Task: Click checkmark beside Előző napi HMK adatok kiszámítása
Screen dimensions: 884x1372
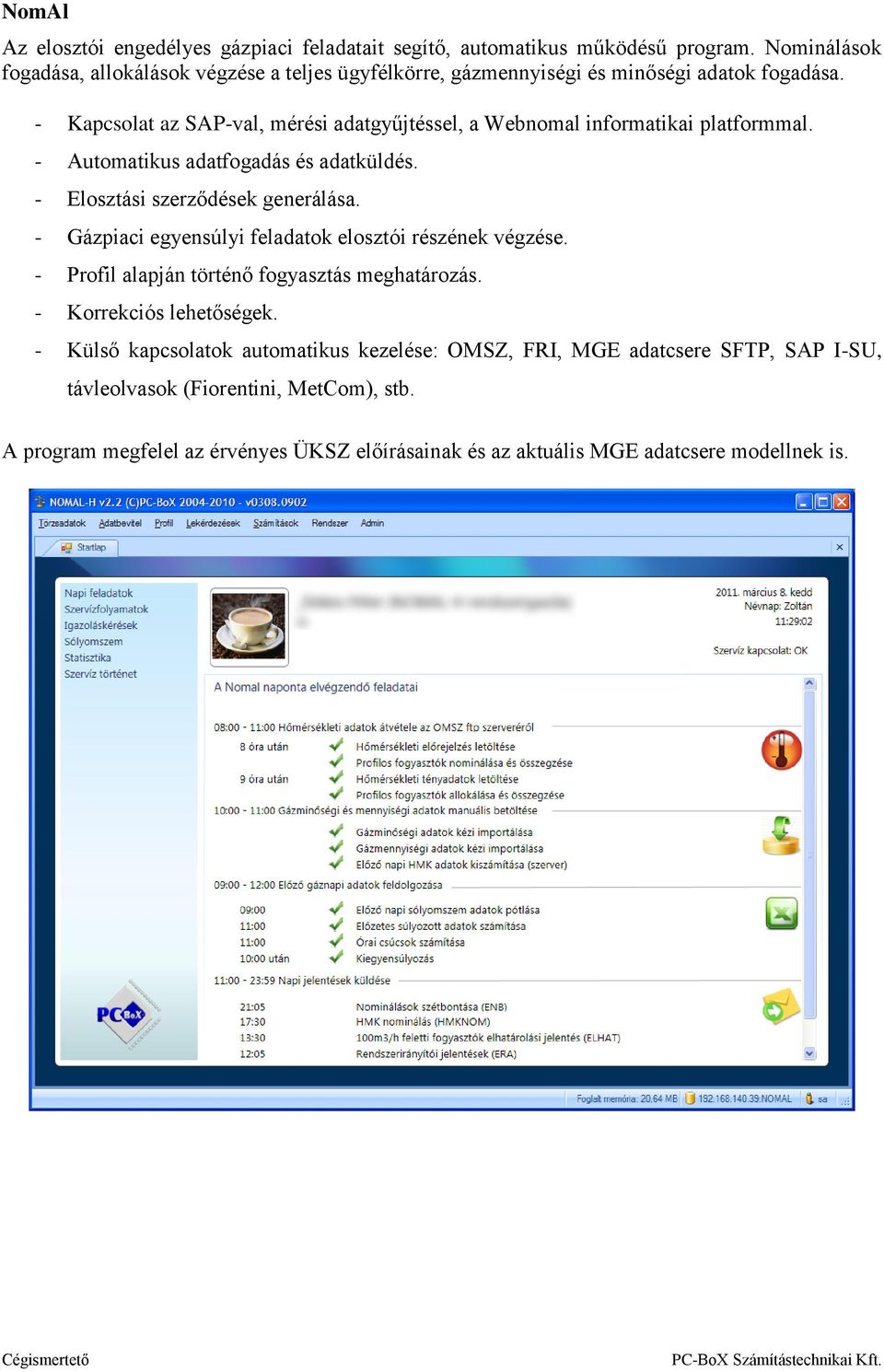Action: point(336,864)
